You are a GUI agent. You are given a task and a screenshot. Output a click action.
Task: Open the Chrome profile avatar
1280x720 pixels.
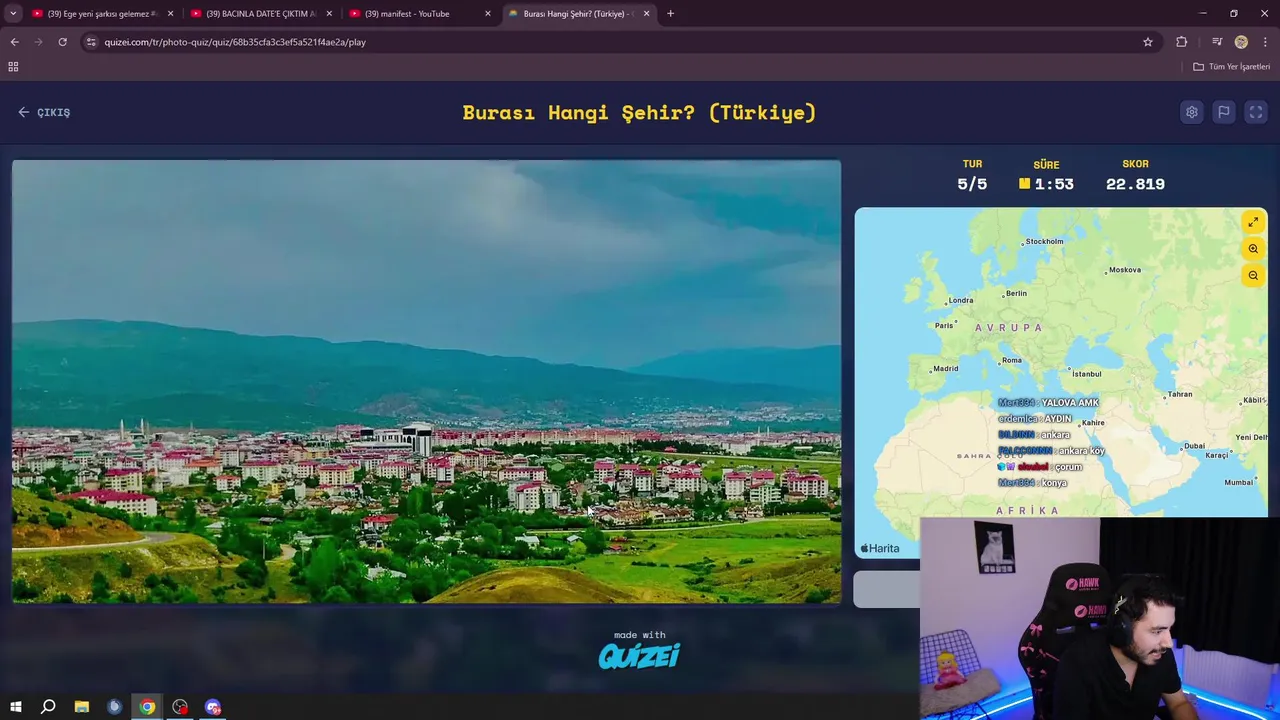[1241, 42]
